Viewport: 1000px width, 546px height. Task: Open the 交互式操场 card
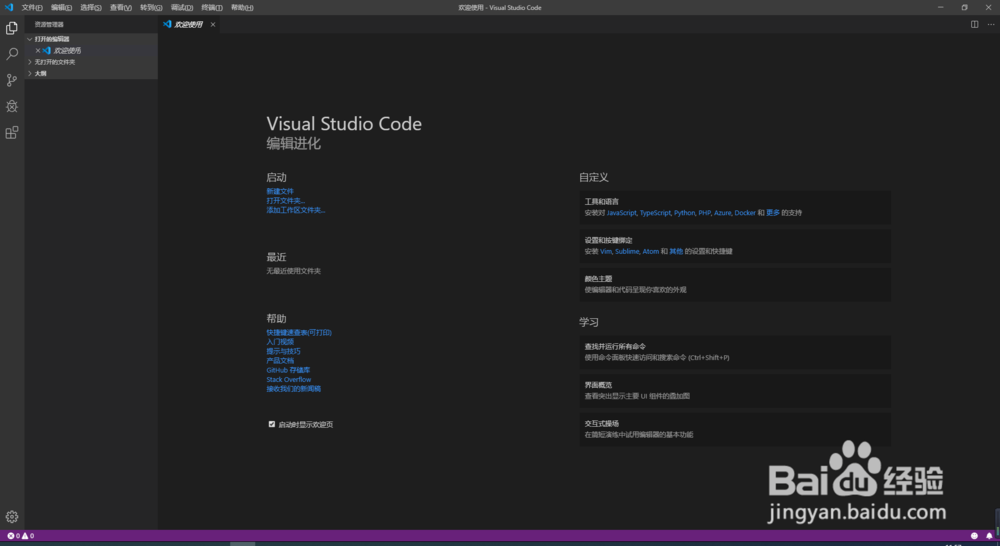(735, 429)
